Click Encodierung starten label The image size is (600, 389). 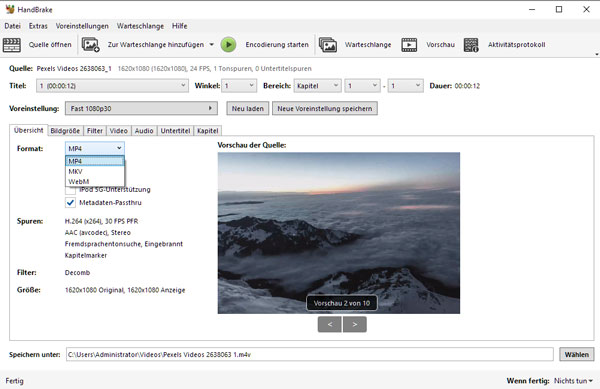pyautogui.click(x=277, y=45)
